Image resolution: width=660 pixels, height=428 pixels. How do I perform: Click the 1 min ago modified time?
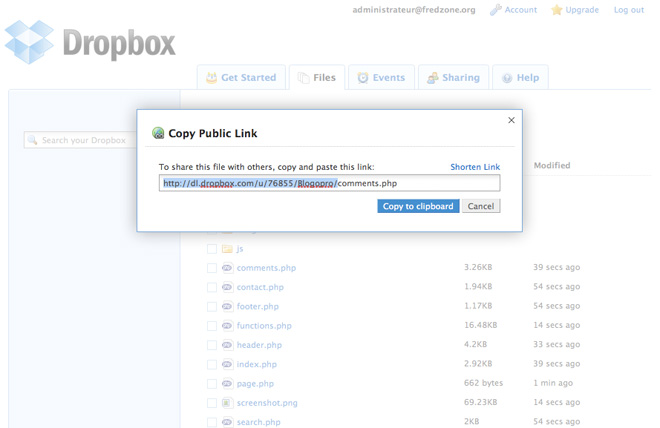click(553, 383)
